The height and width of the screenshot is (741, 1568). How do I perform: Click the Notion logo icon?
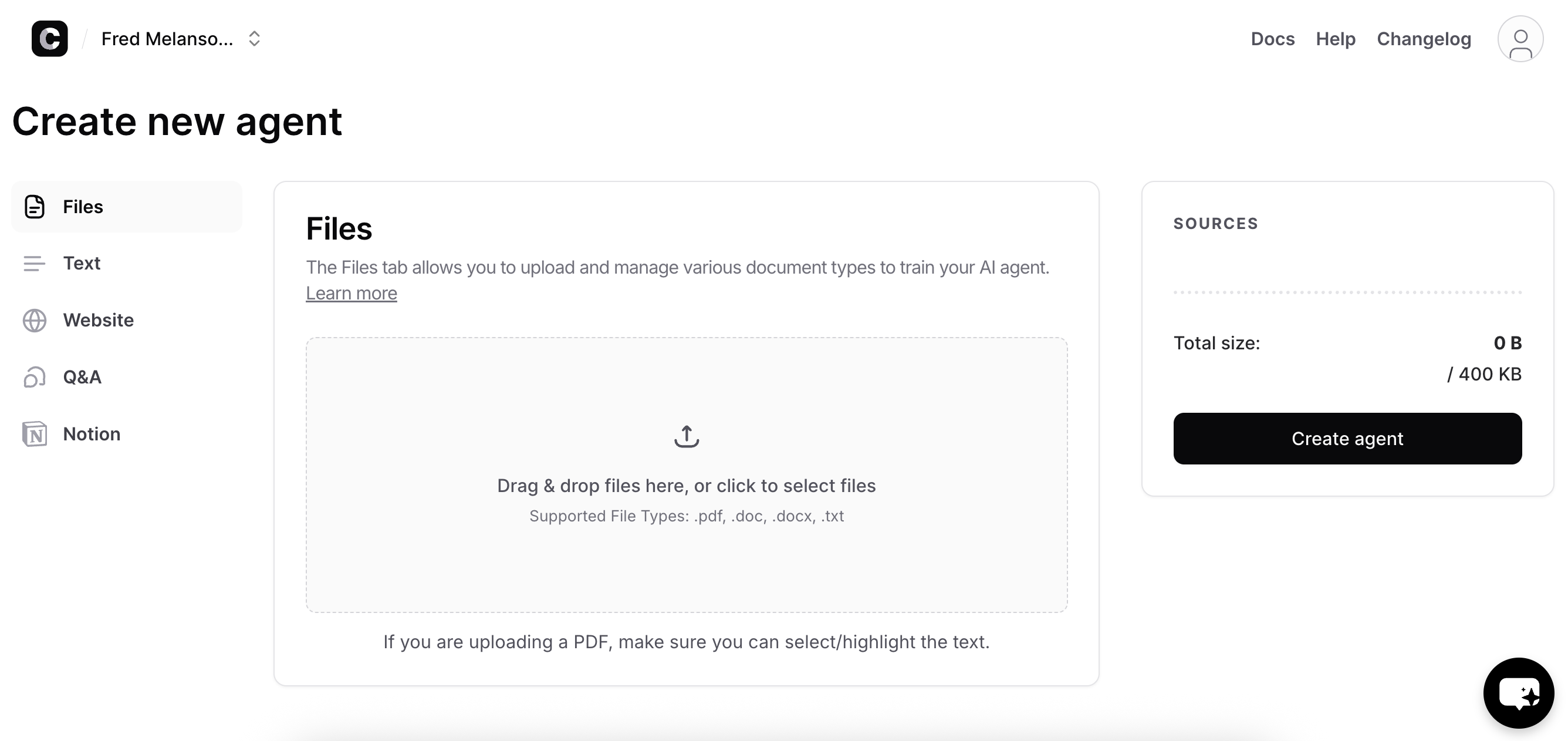tap(35, 433)
